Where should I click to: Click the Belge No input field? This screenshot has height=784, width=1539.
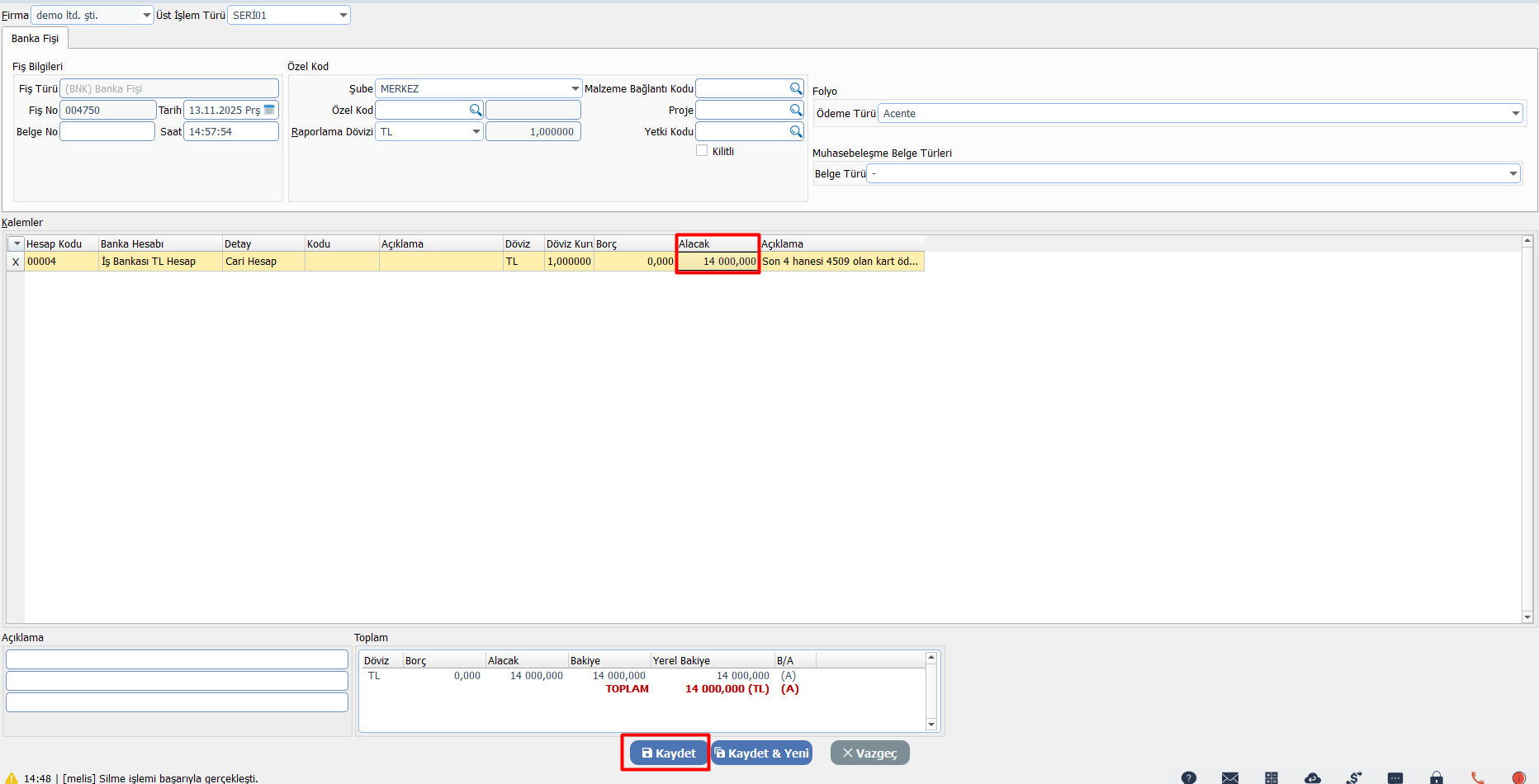click(107, 131)
